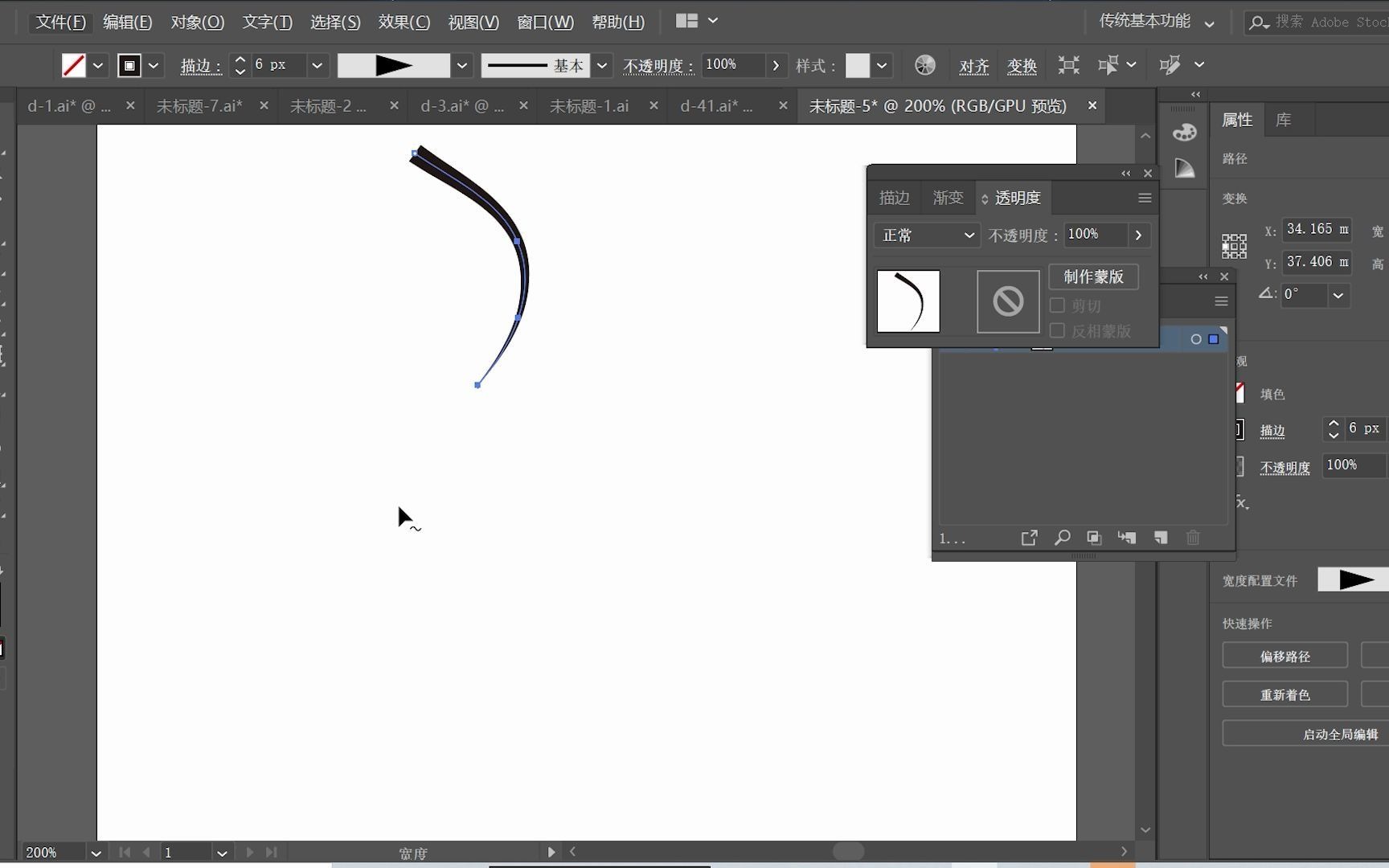Open transparency panel options menu icon
This screenshot has width=1389, height=868.
click(1145, 198)
